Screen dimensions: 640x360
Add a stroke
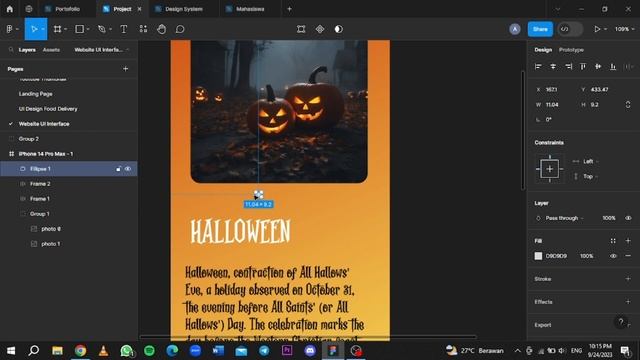628,279
